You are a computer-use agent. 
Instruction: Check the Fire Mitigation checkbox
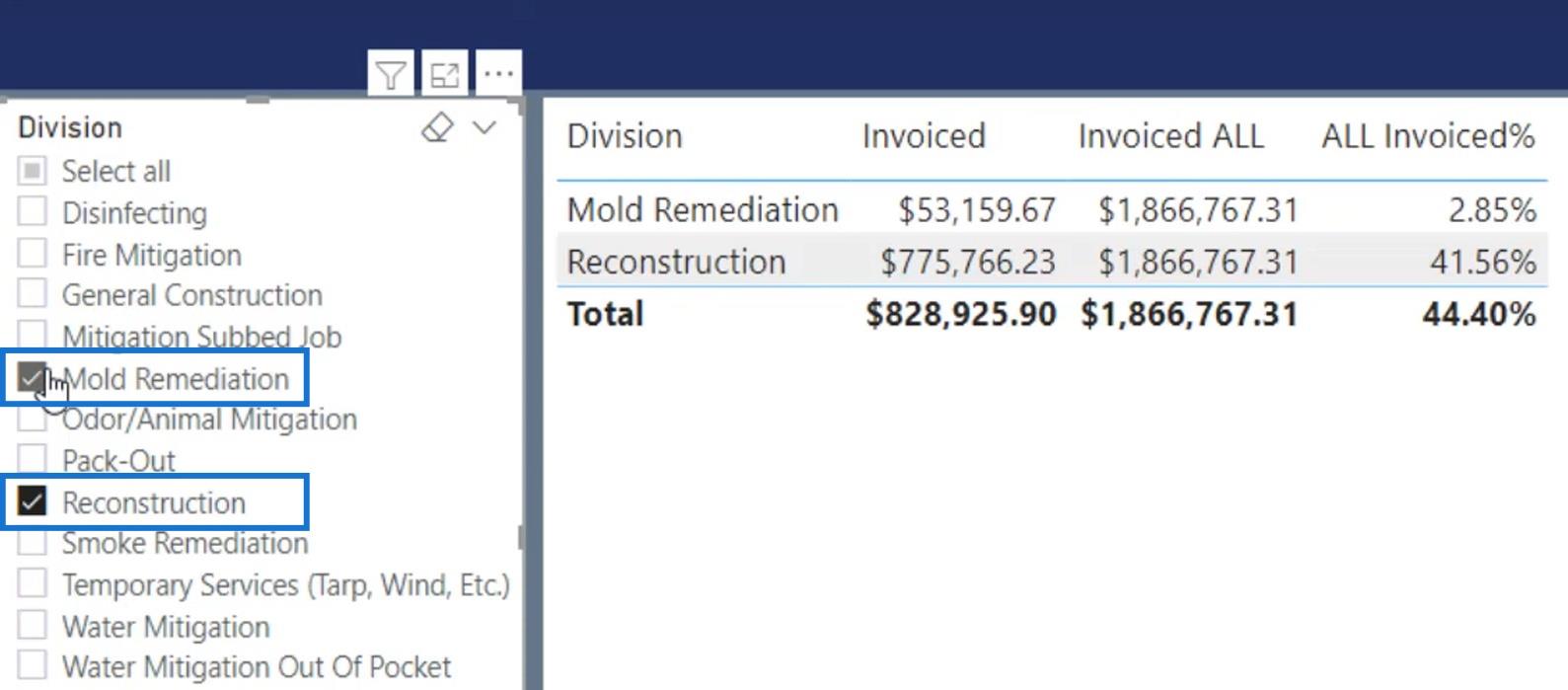pos(32,254)
